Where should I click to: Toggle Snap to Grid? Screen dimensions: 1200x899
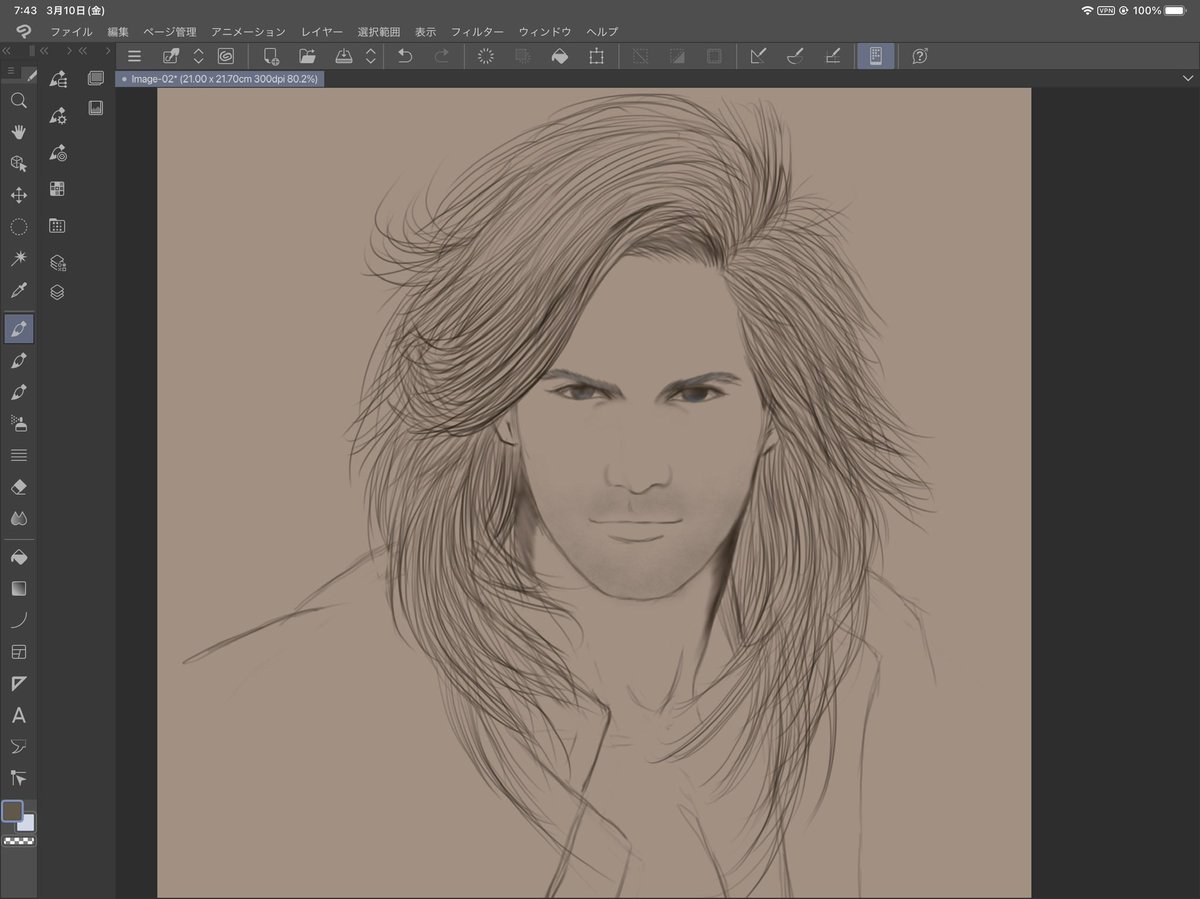click(x=832, y=56)
